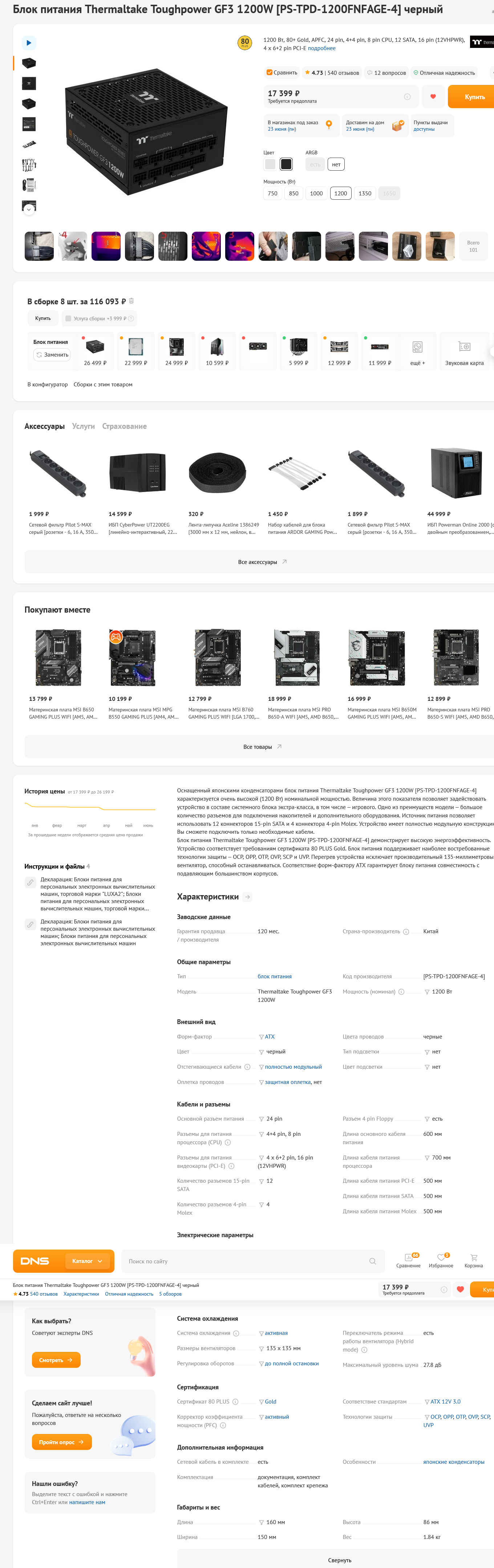Filter by 4 pin Floppy есть
This screenshot has width=494, height=1568.
427,1119
